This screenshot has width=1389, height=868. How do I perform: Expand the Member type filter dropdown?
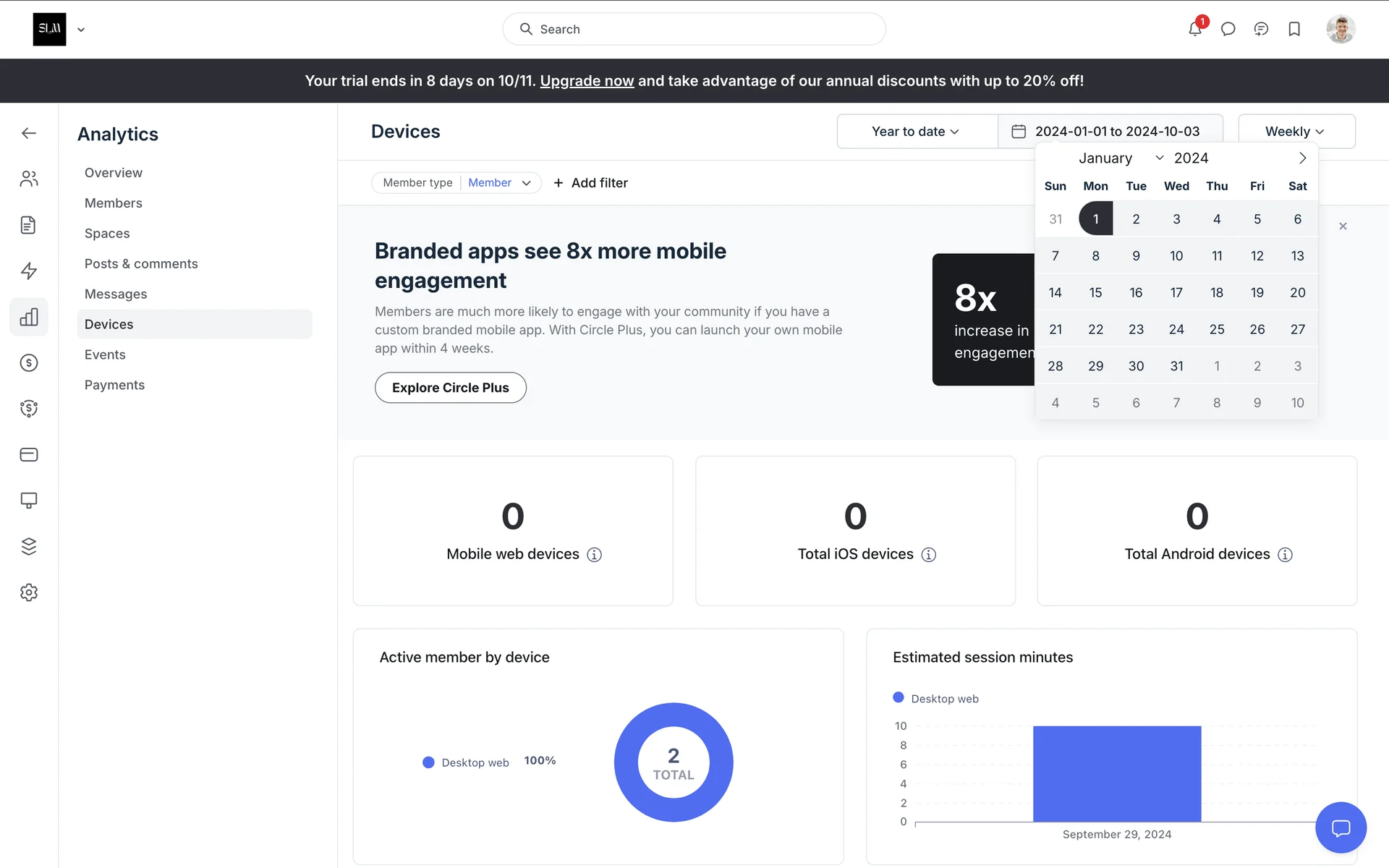(526, 183)
